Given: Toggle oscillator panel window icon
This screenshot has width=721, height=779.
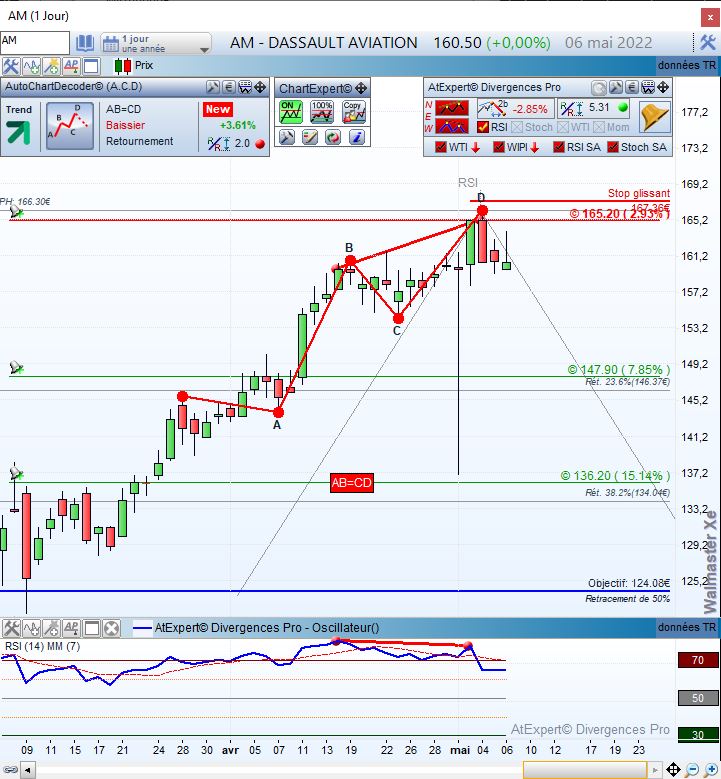Looking at the screenshot, I should (92, 628).
